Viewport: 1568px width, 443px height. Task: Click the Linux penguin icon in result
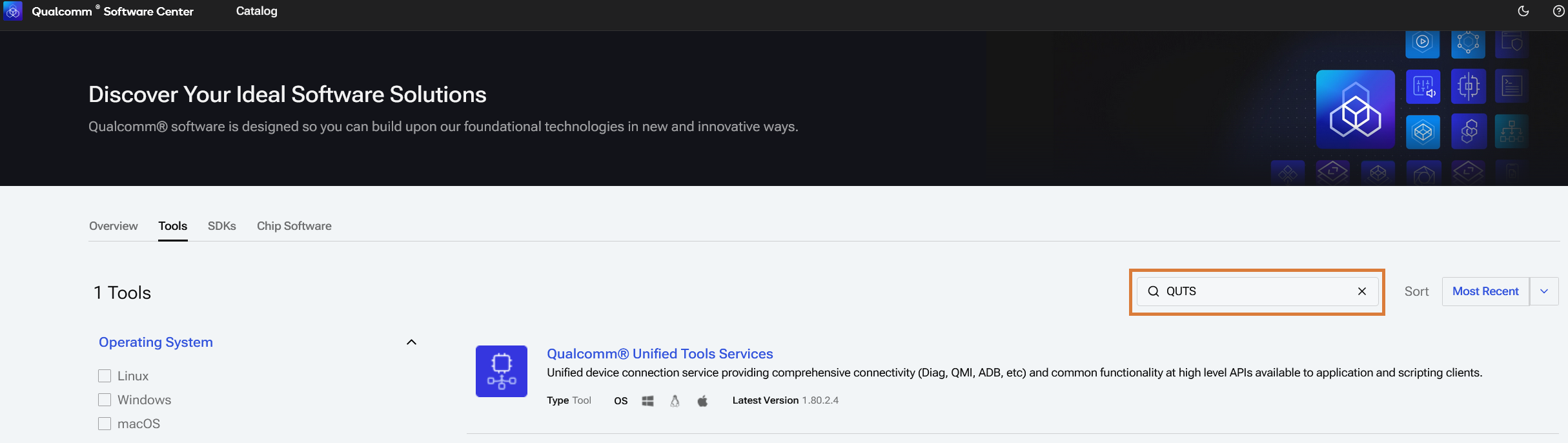click(675, 401)
